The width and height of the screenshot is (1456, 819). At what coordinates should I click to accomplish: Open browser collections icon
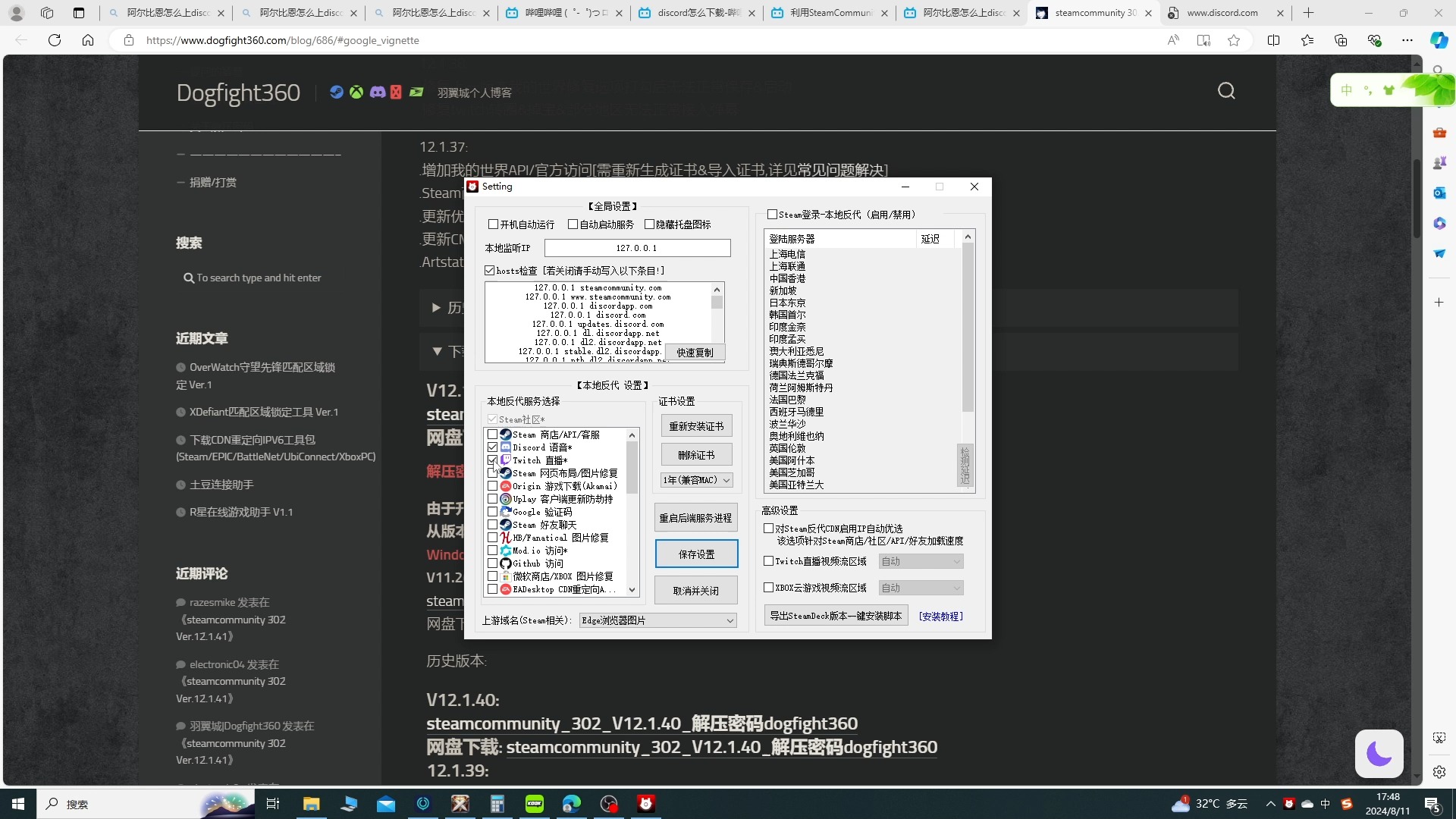pos(1341,40)
